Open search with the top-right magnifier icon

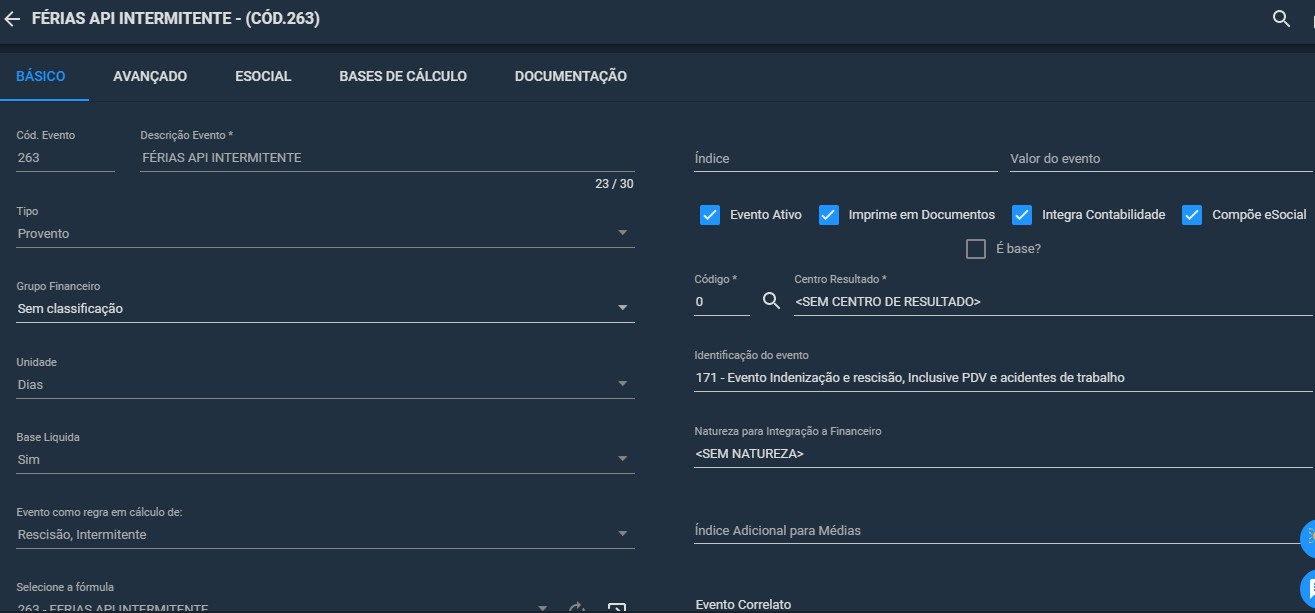pyautogui.click(x=1281, y=19)
